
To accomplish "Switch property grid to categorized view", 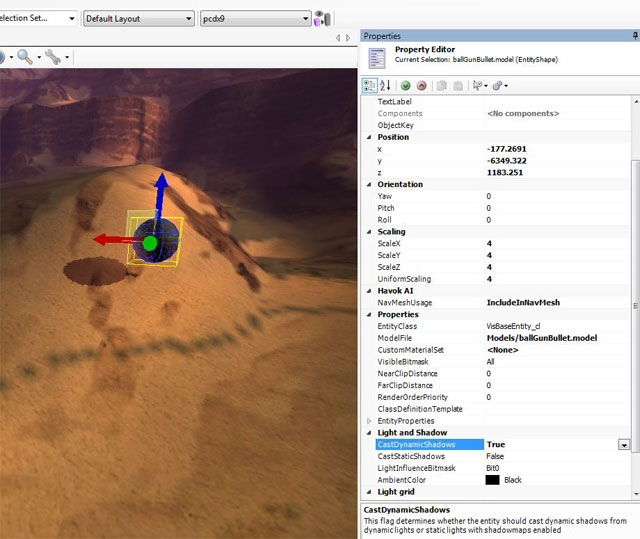I will point(370,86).
